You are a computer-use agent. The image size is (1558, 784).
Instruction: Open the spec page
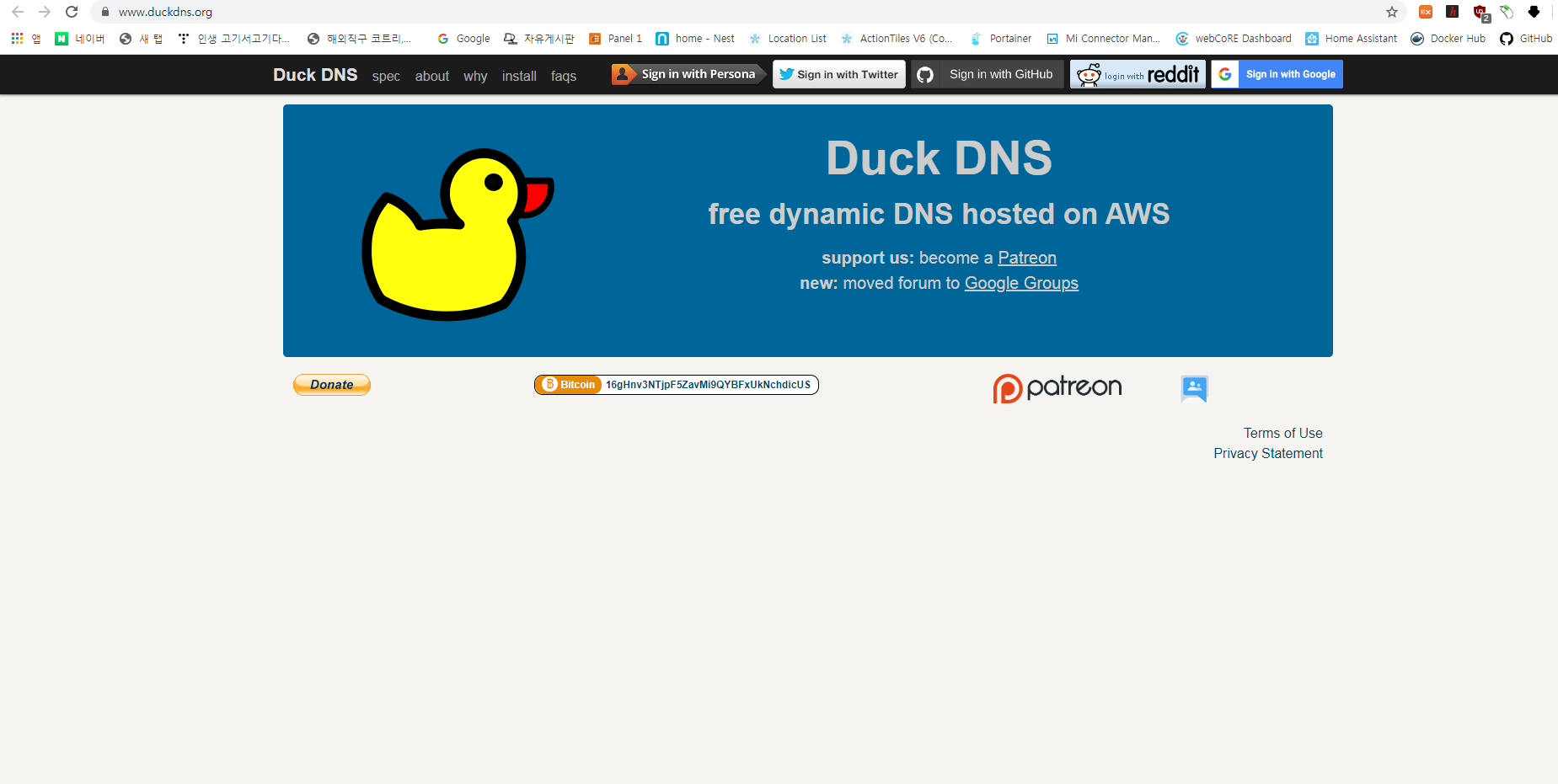386,76
